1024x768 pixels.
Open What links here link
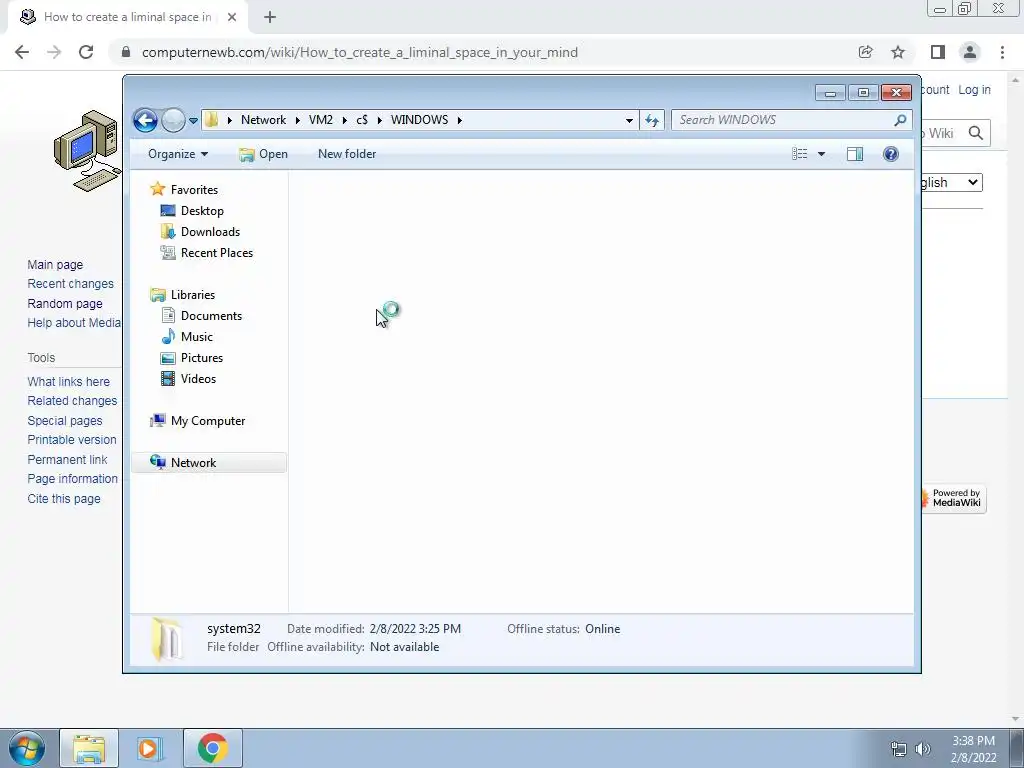[69, 381]
